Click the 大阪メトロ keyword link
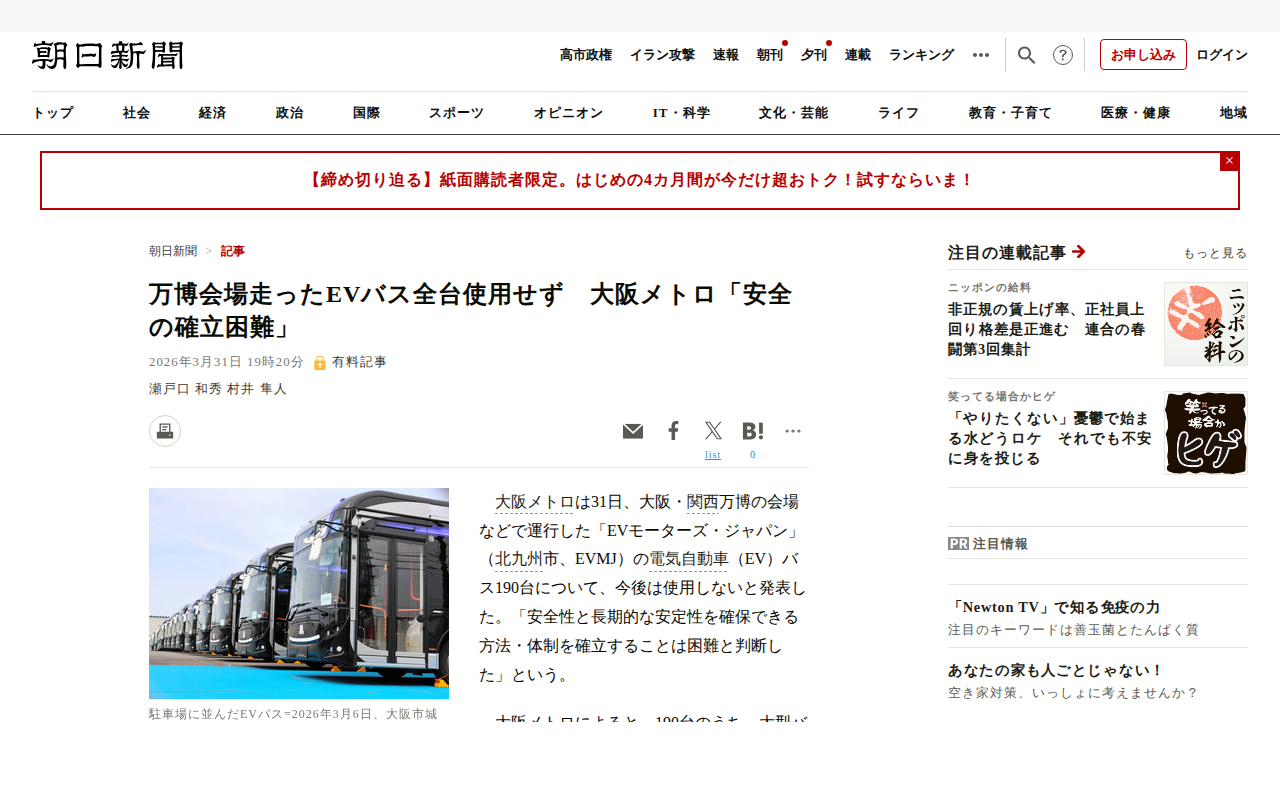The height and width of the screenshot is (800, 1280). [535, 501]
